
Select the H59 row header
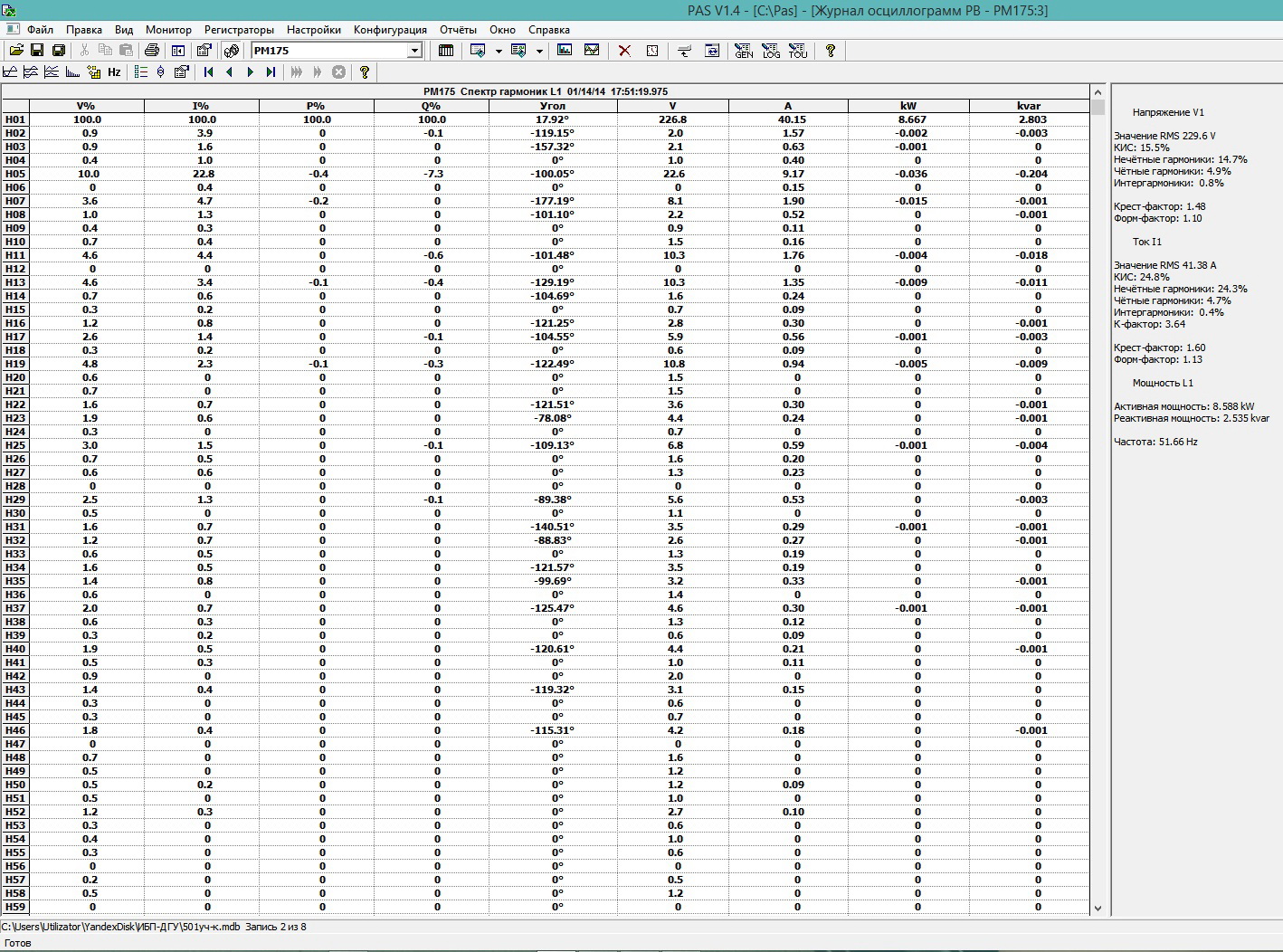click(x=15, y=907)
